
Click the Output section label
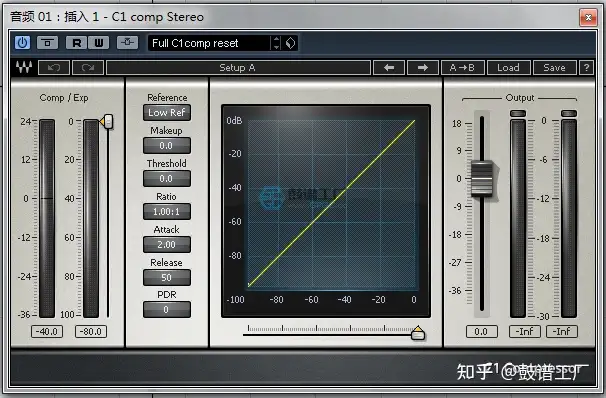(520, 98)
